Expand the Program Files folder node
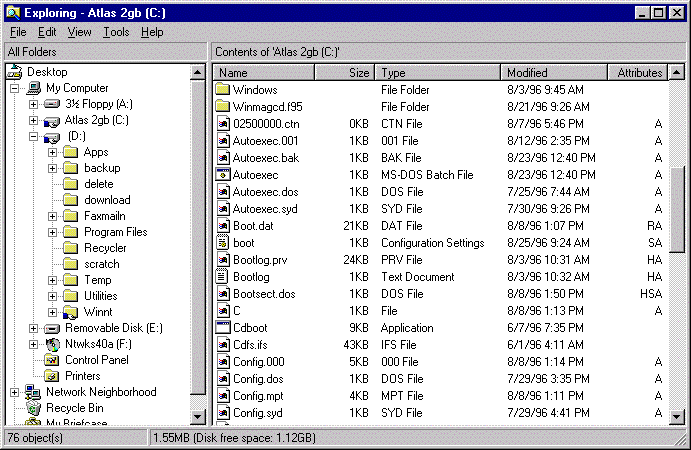Image resolution: width=691 pixels, height=450 pixels. 52,232
